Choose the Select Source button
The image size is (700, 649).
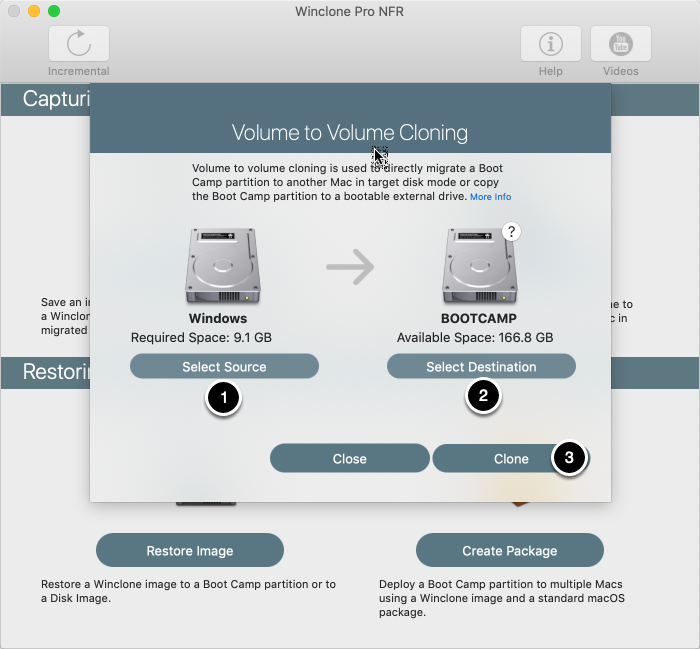(224, 366)
